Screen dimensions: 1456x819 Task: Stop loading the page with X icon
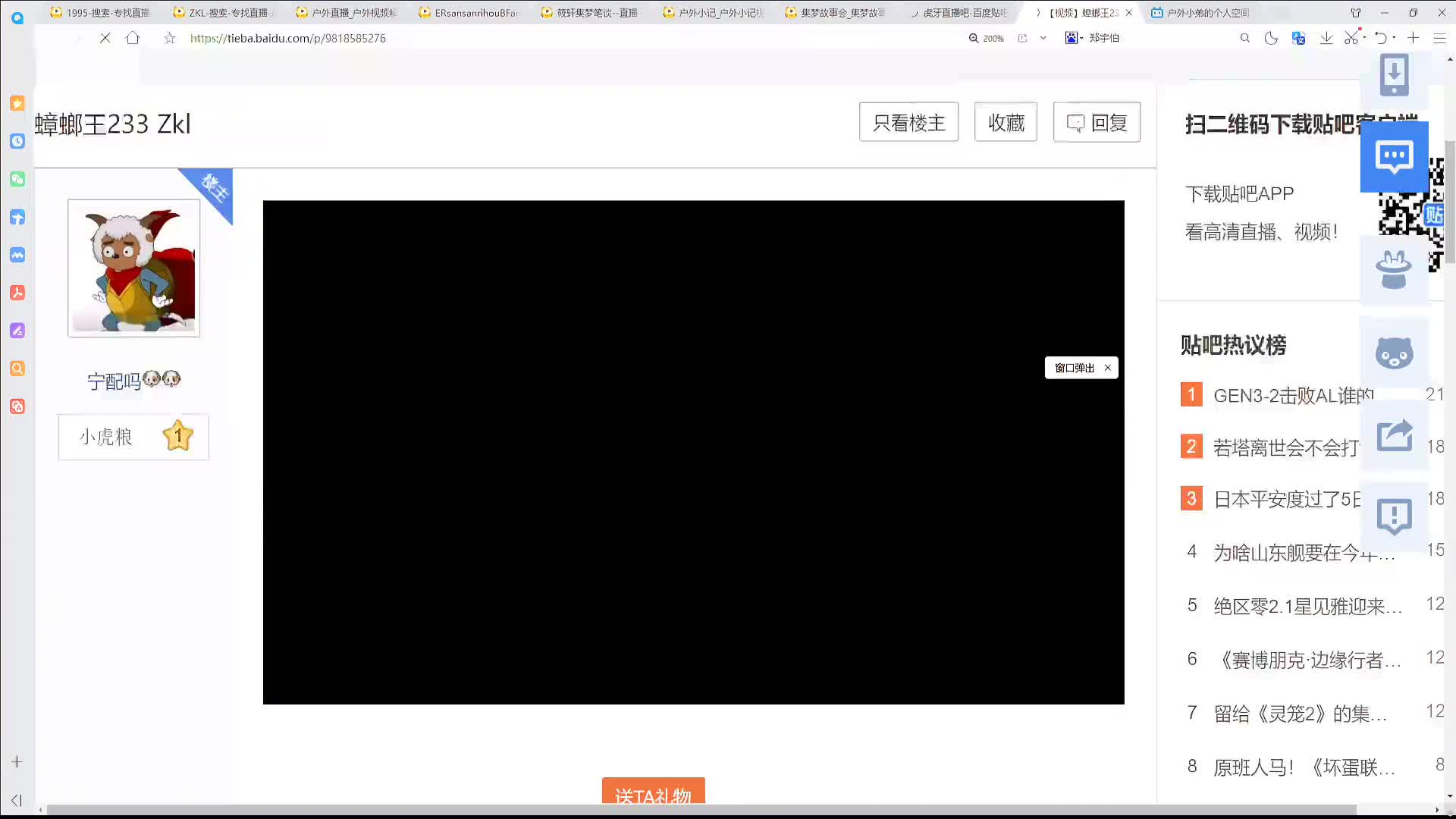click(x=105, y=38)
